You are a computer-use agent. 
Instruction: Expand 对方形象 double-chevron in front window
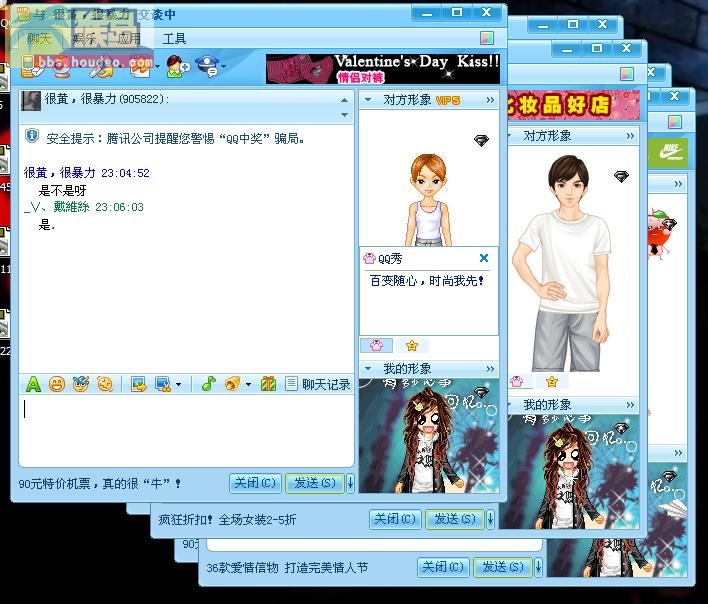coord(490,100)
